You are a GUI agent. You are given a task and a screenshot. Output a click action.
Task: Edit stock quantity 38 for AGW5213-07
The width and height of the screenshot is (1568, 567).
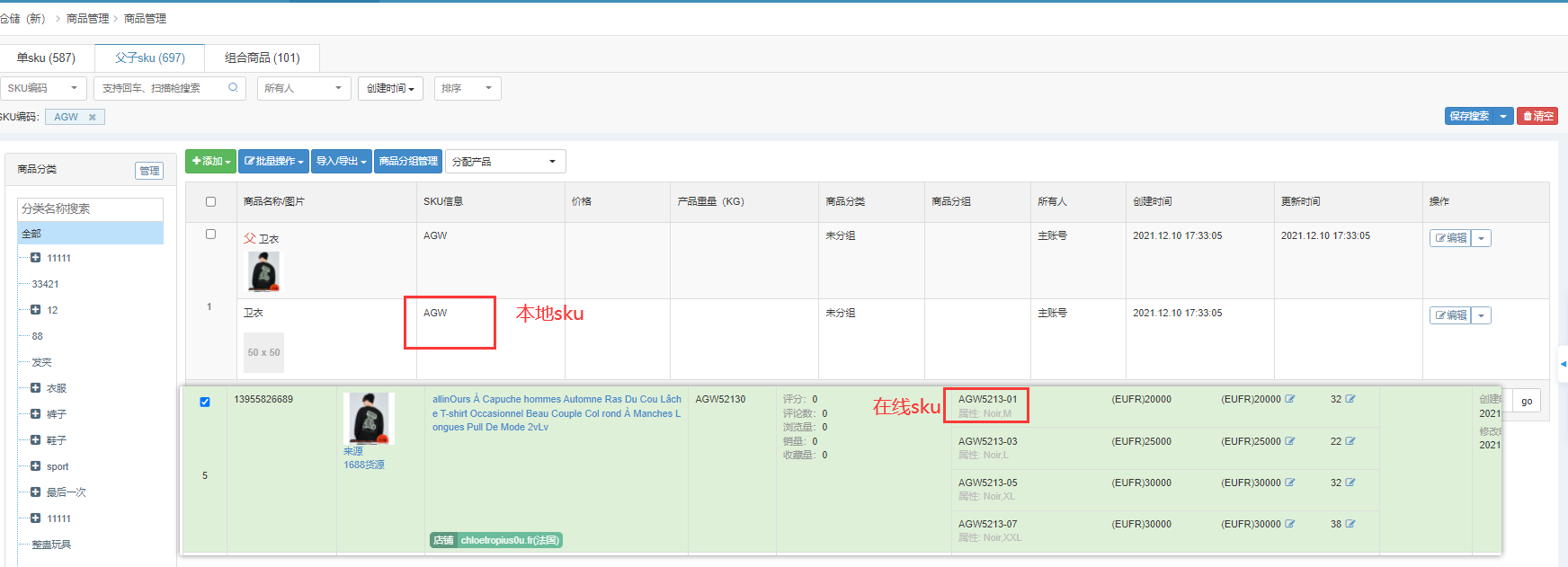tap(1350, 524)
